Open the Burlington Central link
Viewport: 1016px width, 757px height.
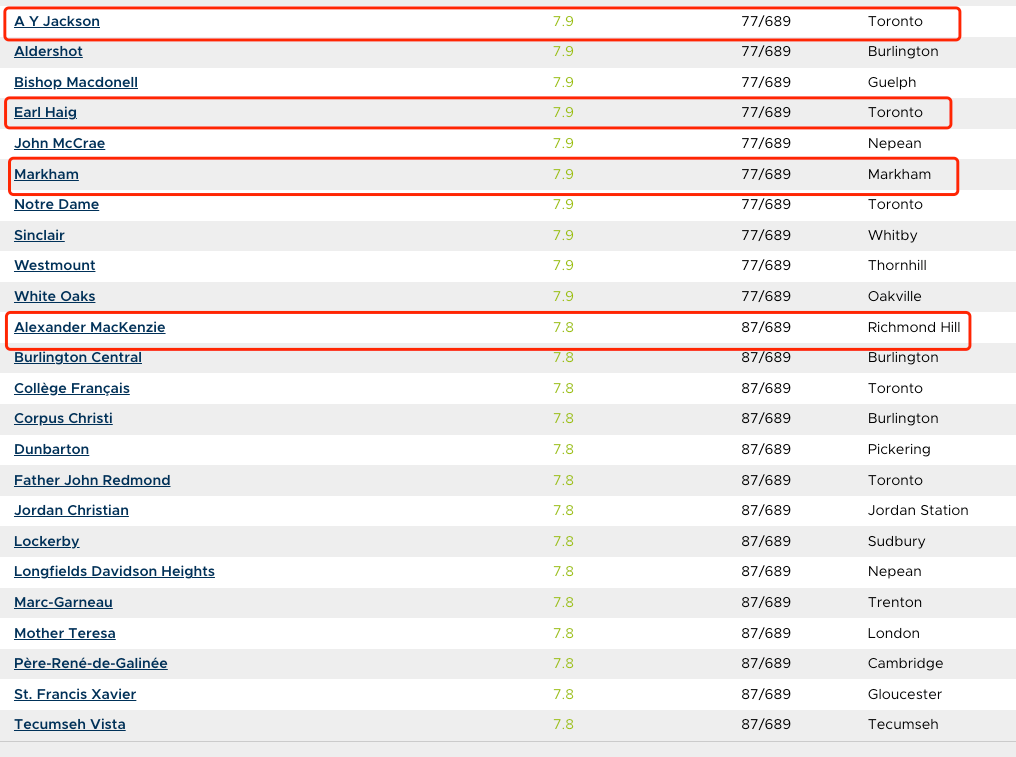pyautogui.click(x=78, y=357)
